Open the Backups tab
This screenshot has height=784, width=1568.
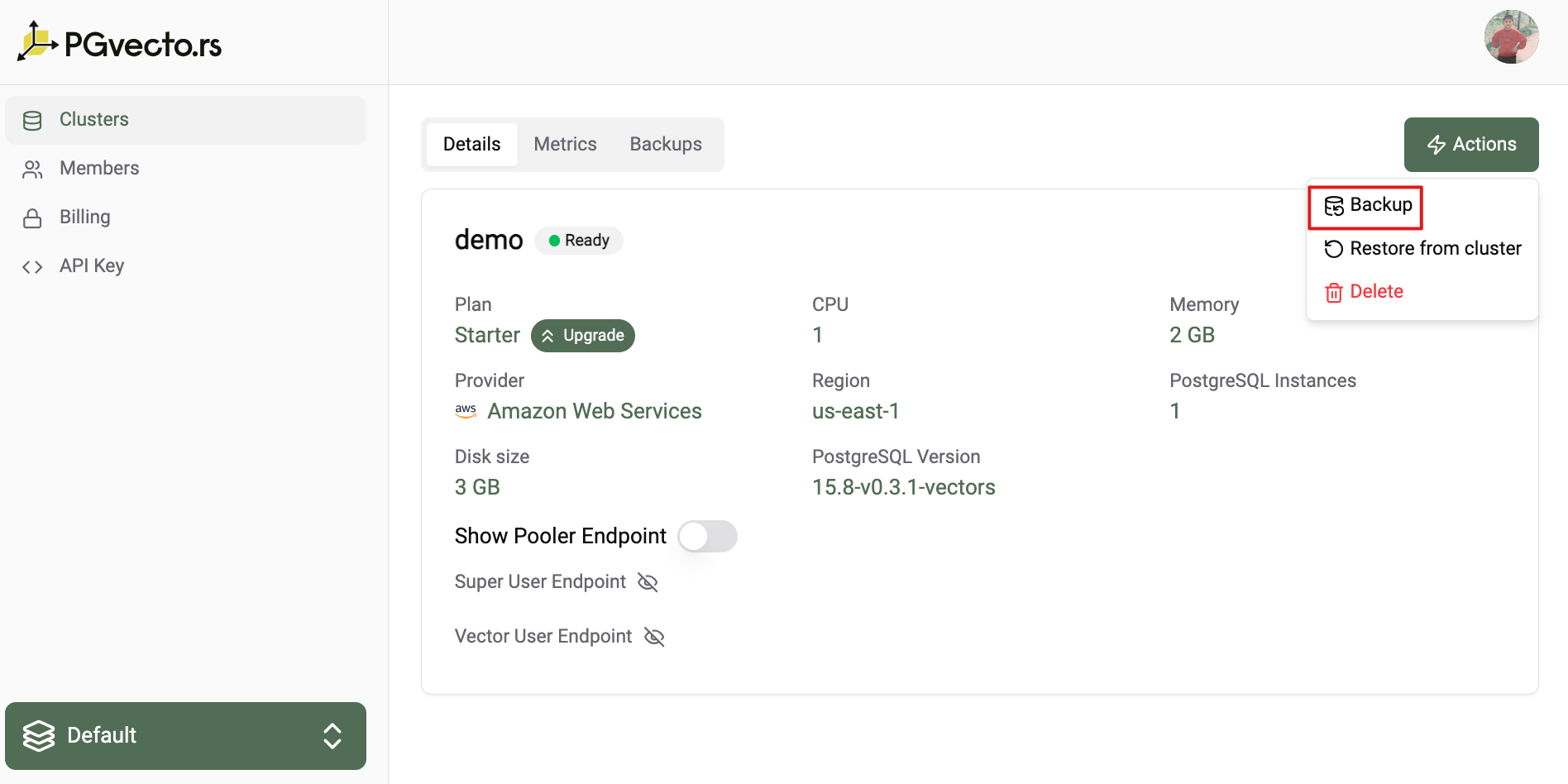(x=665, y=145)
